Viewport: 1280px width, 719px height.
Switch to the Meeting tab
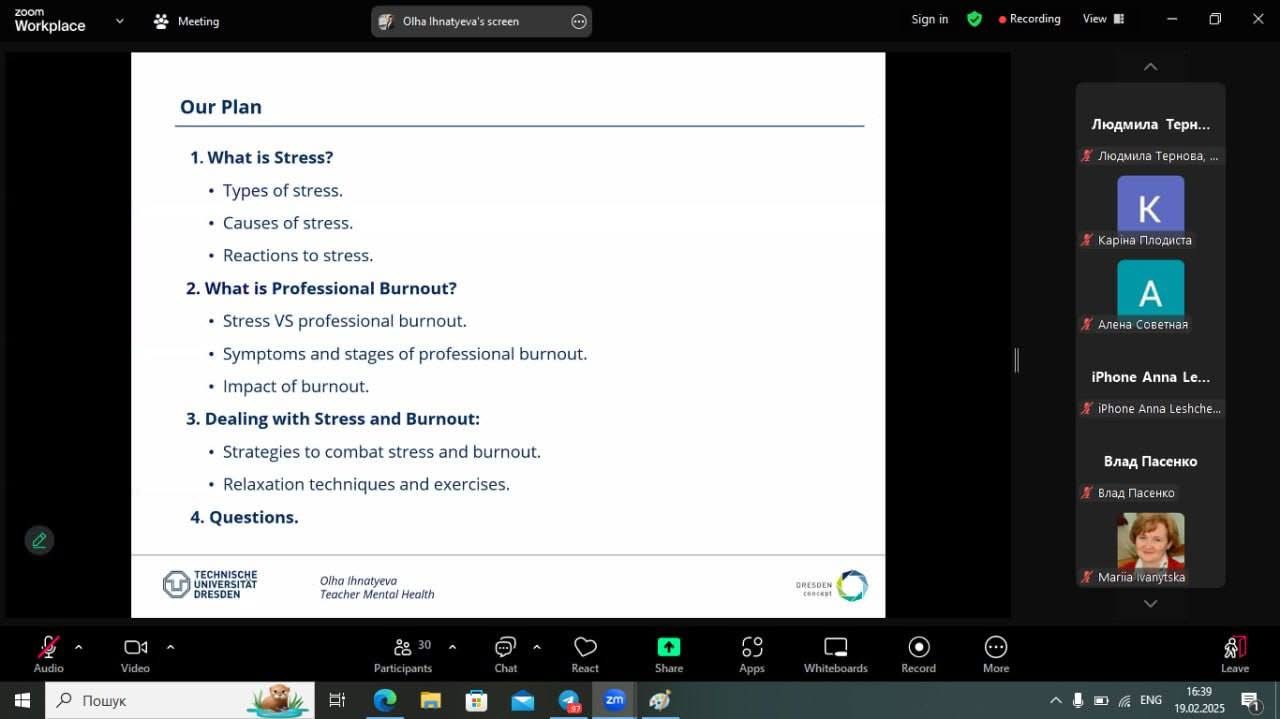186,21
